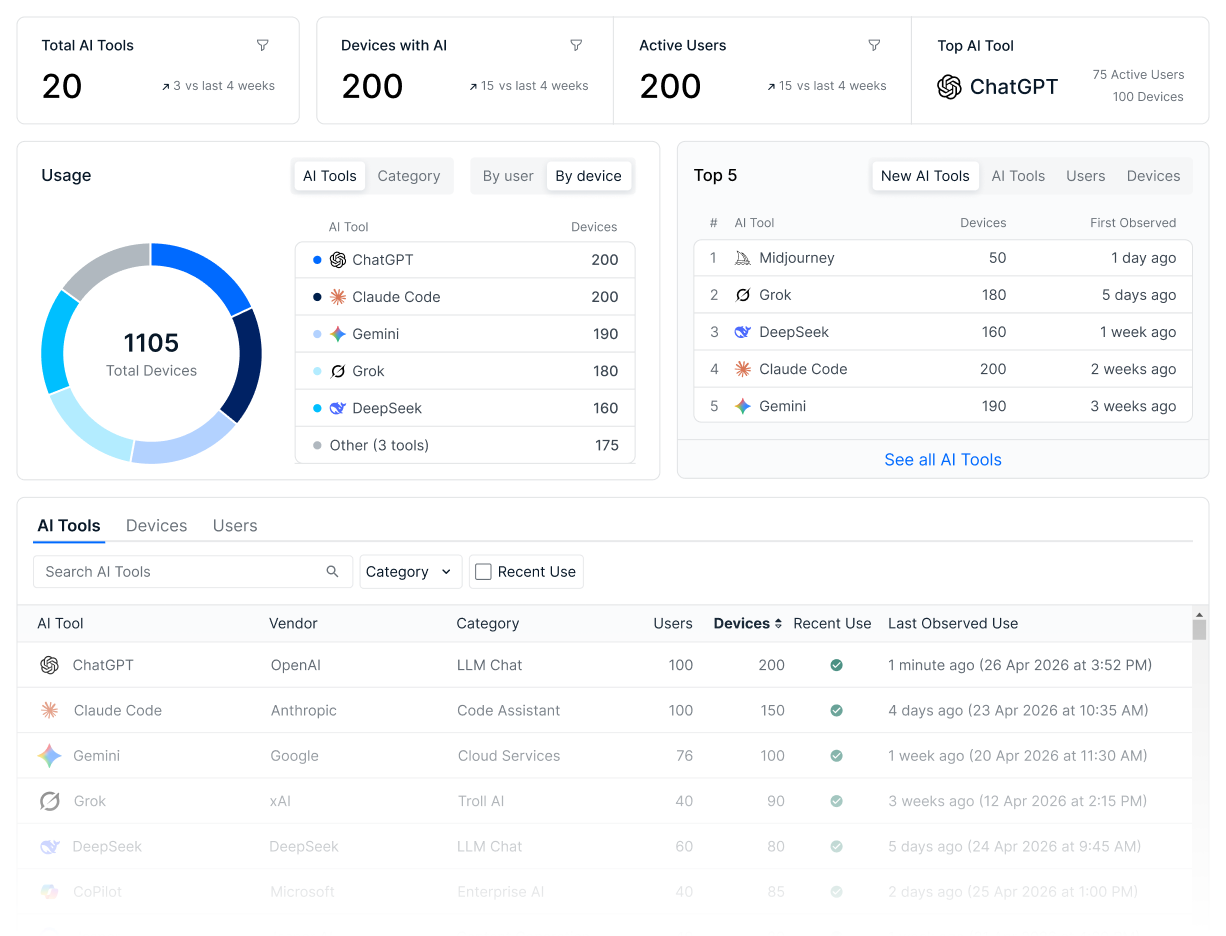Switch Usage view to Category
Screen dimensions: 1226x936
tap(409, 176)
